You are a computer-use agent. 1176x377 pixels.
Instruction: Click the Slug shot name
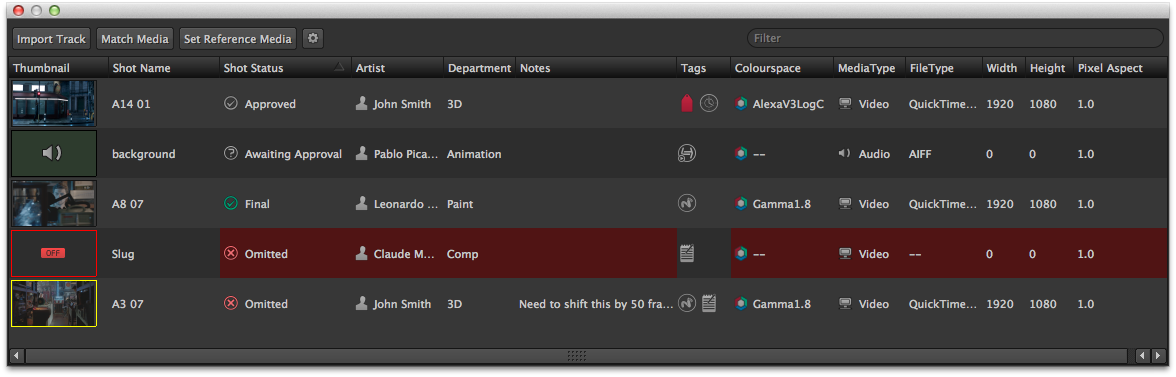coord(123,254)
